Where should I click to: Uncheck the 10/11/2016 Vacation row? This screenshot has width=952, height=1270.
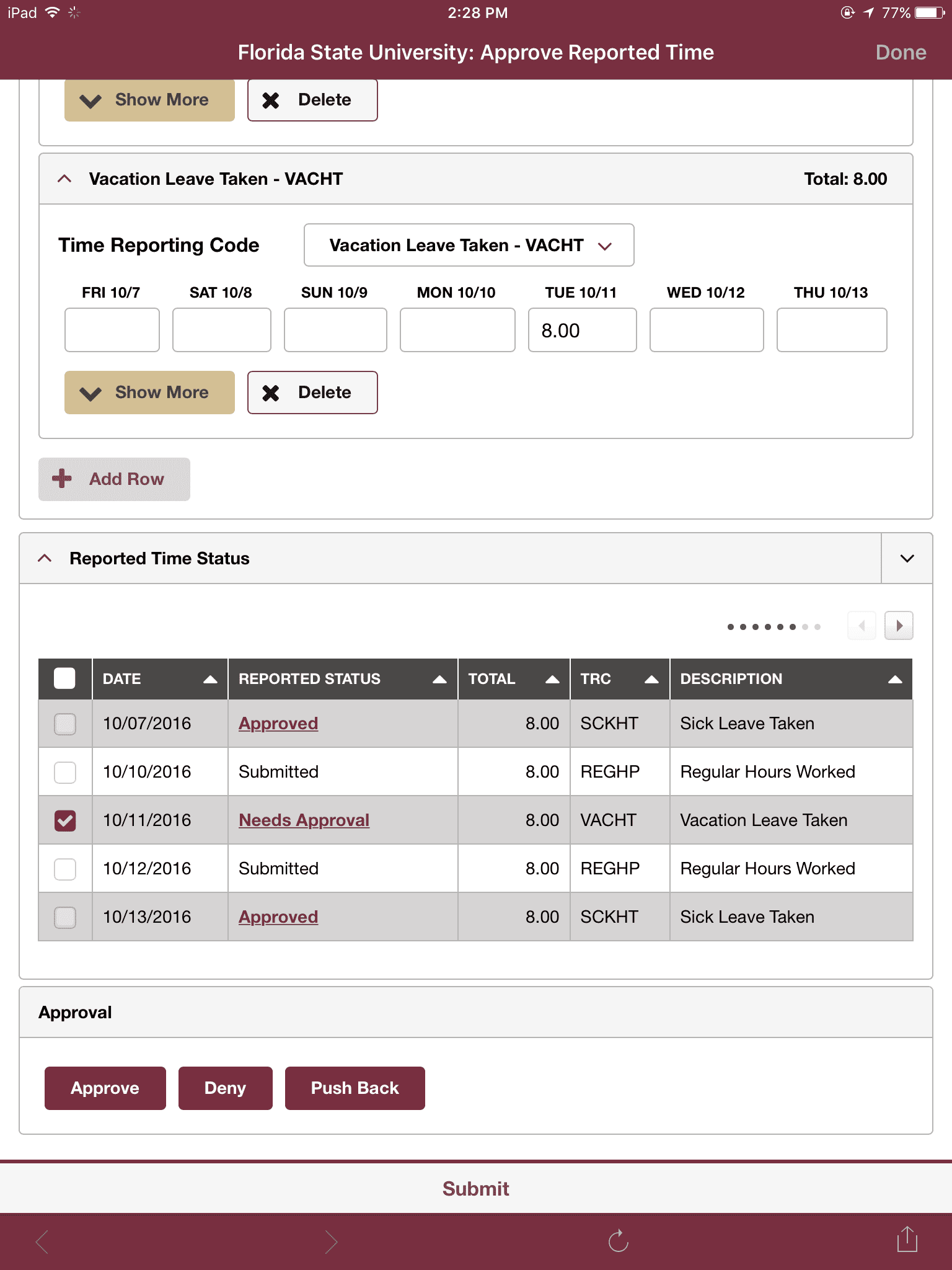point(65,820)
